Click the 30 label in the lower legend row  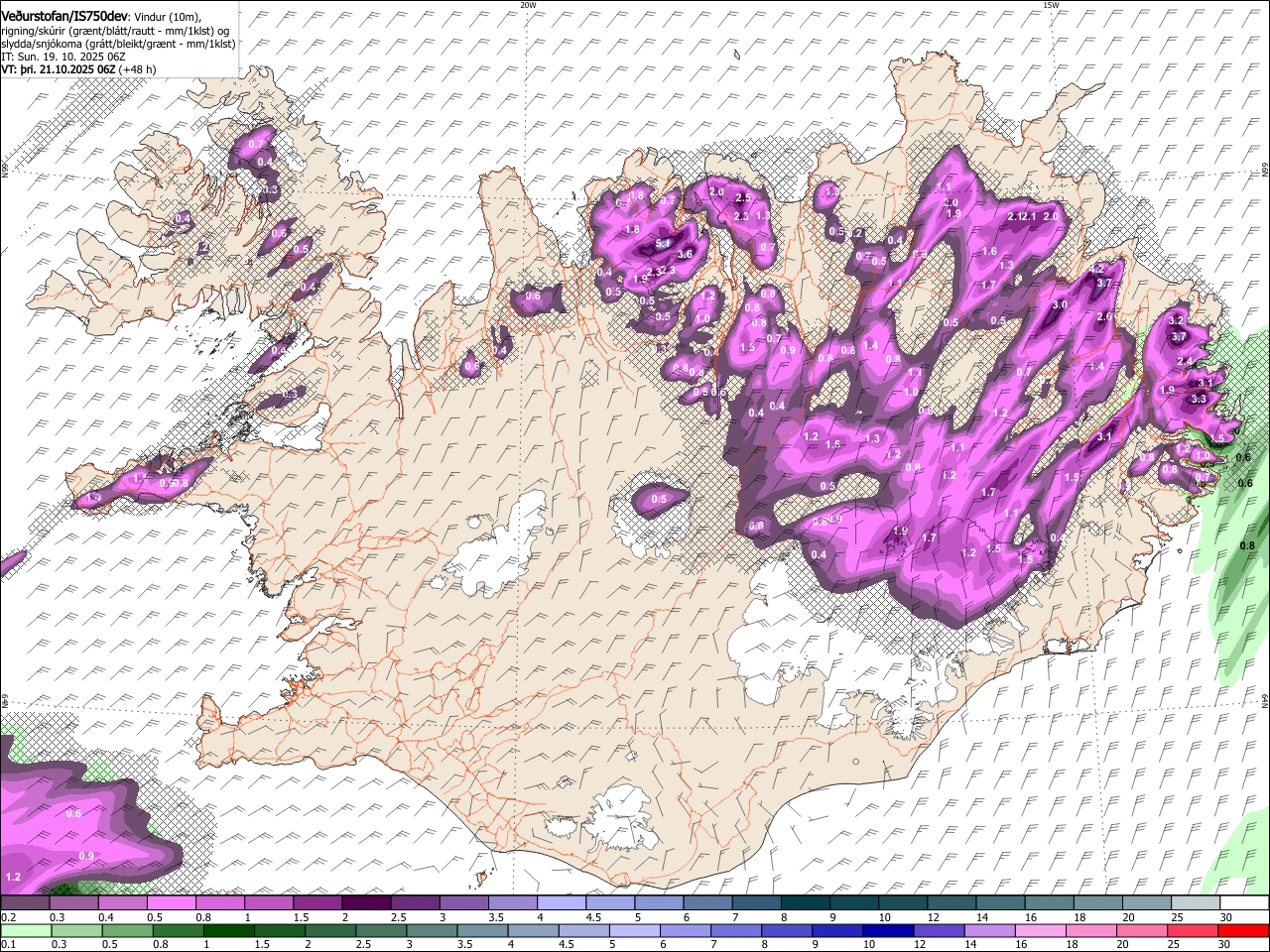point(1226,944)
